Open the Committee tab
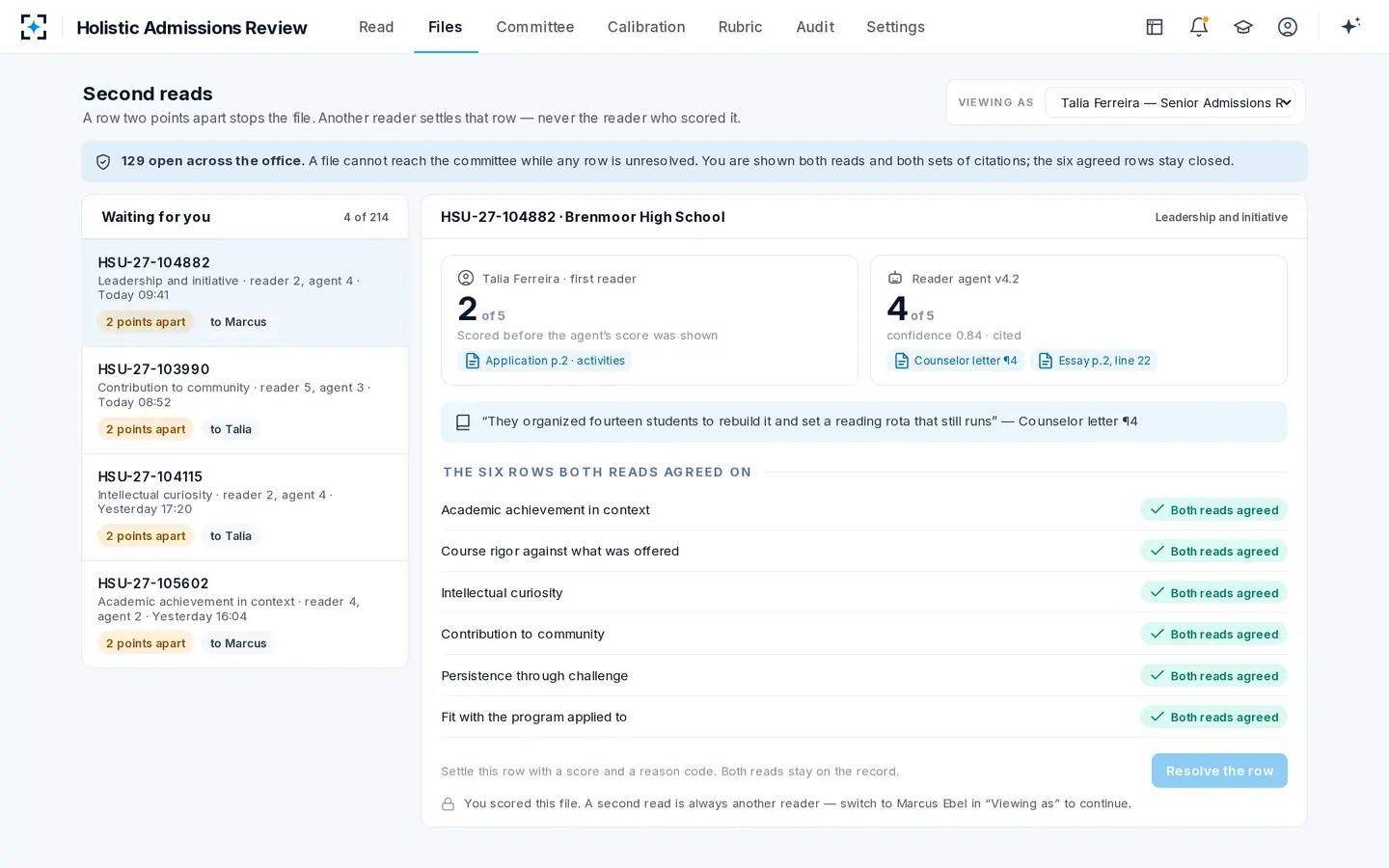The image size is (1389, 868). click(535, 27)
